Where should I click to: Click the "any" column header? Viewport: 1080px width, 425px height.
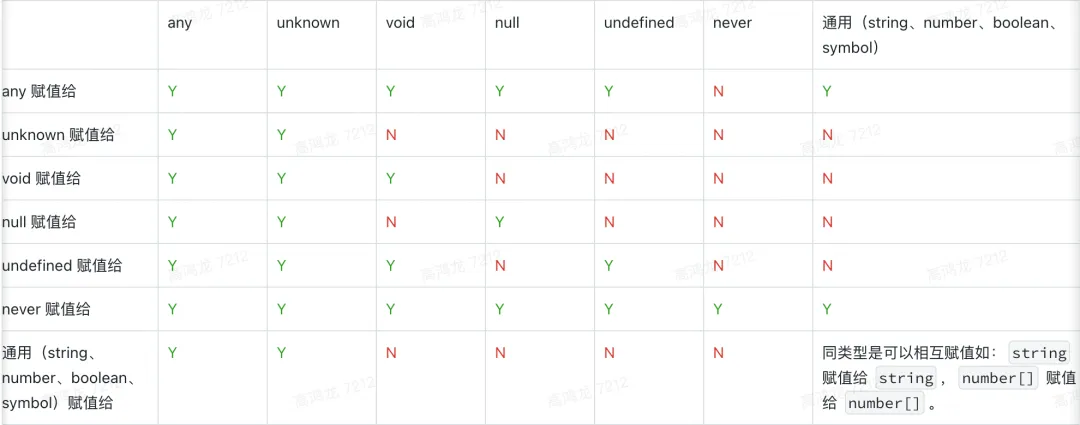(180, 23)
